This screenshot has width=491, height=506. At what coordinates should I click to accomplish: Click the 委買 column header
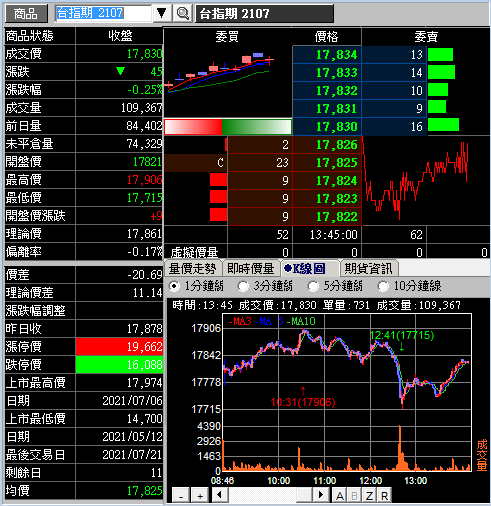[227, 36]
